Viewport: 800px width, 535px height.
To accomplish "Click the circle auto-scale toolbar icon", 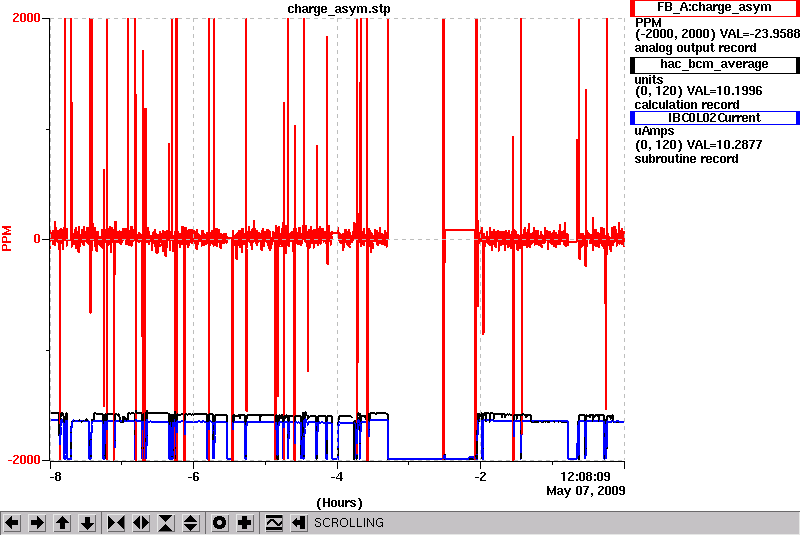I will 219,523.
